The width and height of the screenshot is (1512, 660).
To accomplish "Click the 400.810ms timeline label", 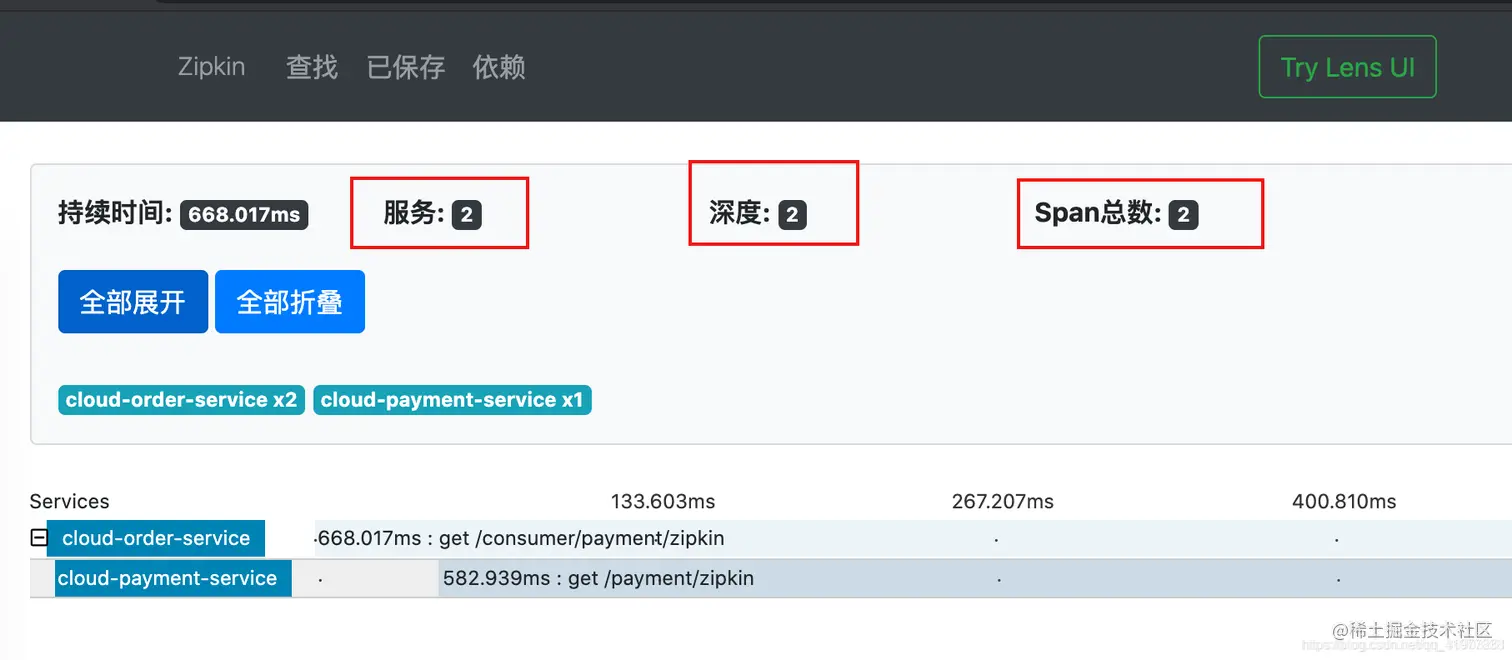I will point(1344,501).
